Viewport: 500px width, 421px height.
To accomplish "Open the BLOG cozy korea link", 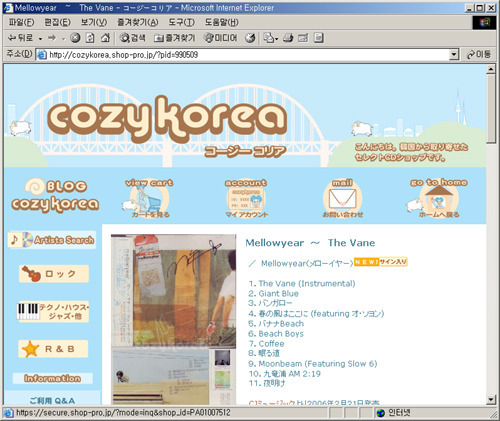I will point(55,196).
